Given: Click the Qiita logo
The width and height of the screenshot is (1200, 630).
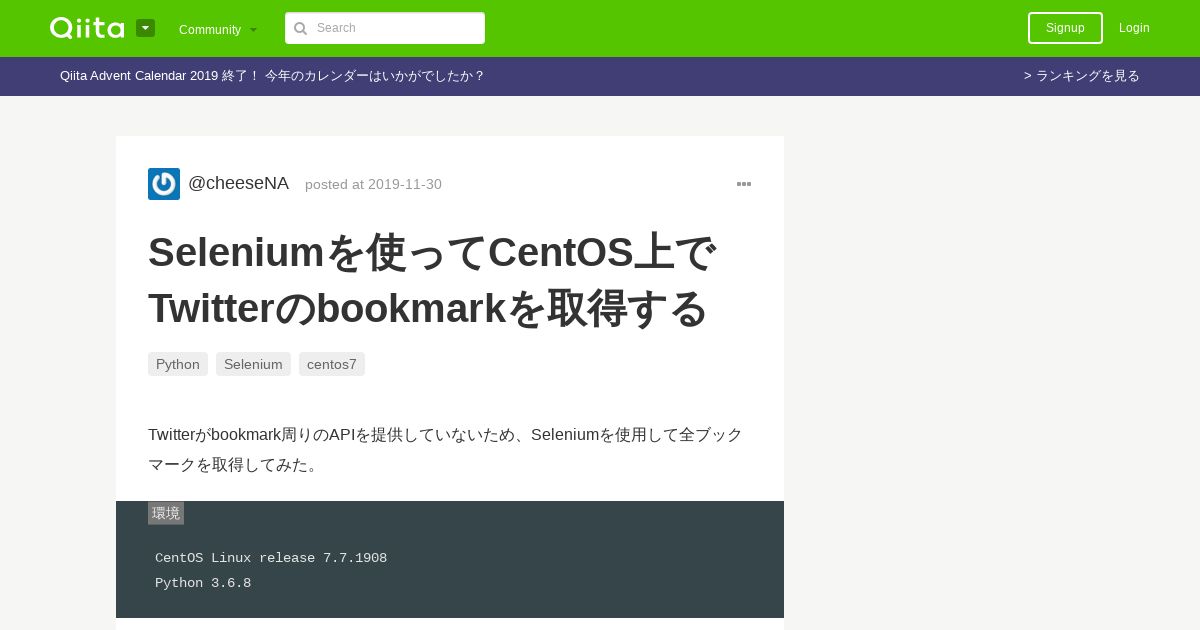Looking at the screenshot, I should click(87, 28).
